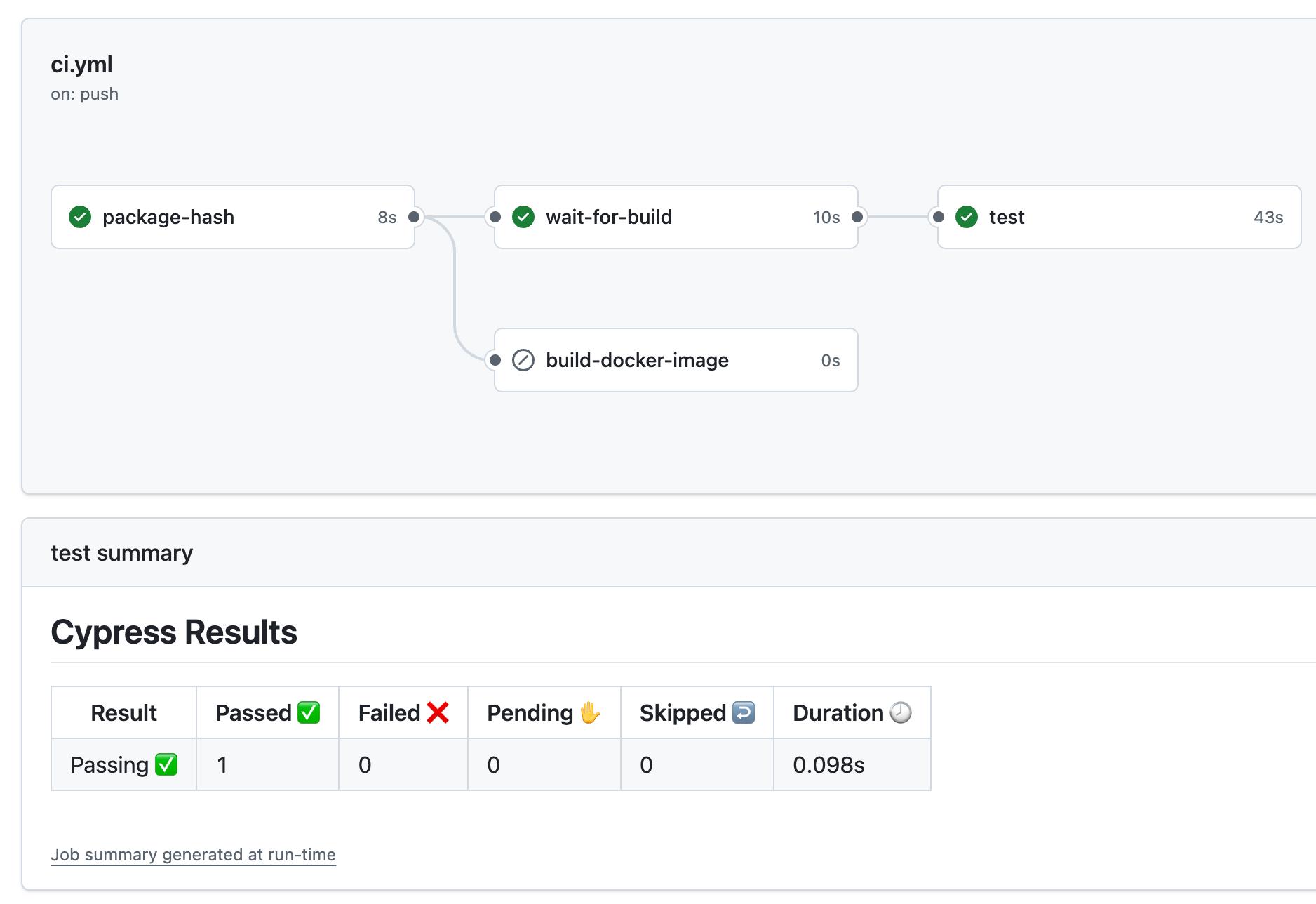The width and height of the screenshot is (1316, 904).
Task: Open the wait-for-build job node
Action: click(x=676, y=217)
